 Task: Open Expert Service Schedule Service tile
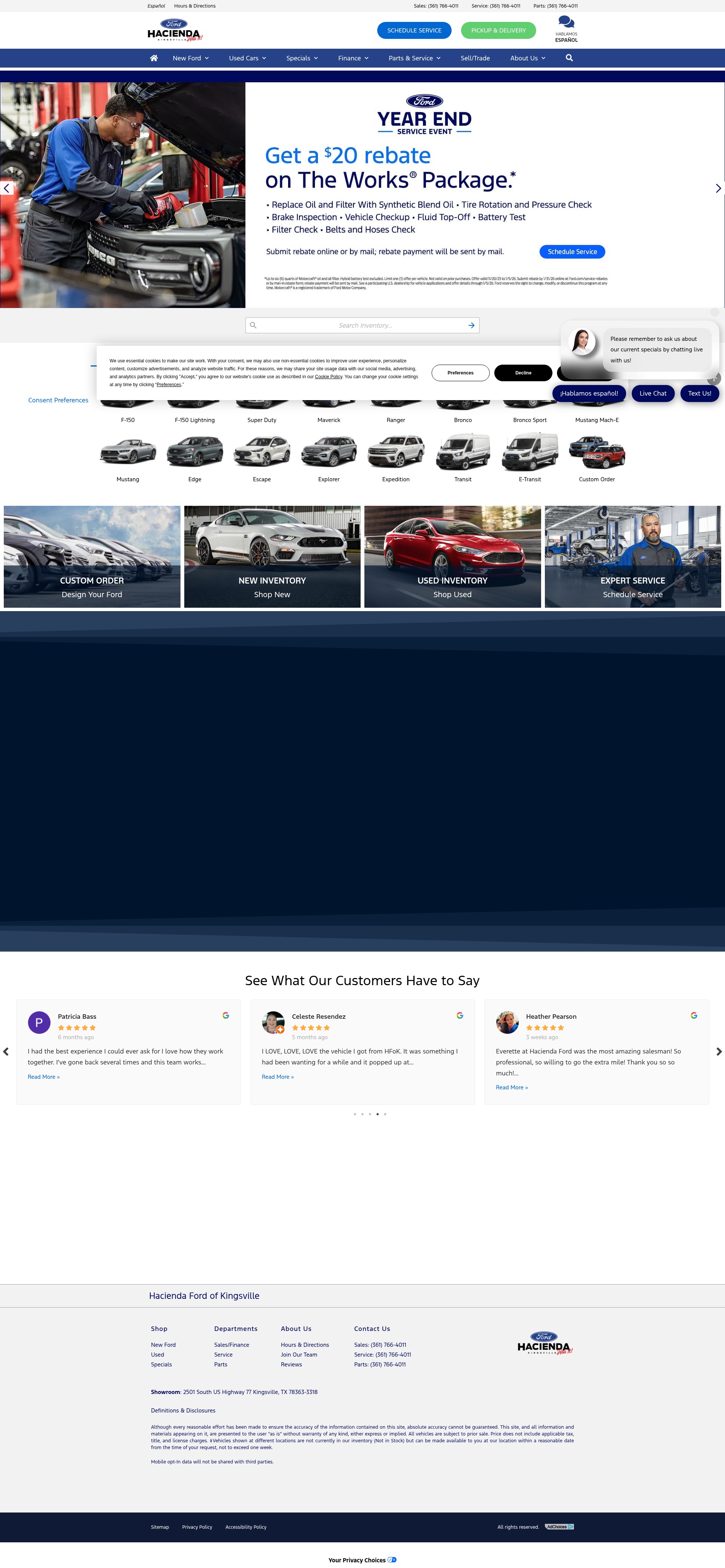pos(632,556)
